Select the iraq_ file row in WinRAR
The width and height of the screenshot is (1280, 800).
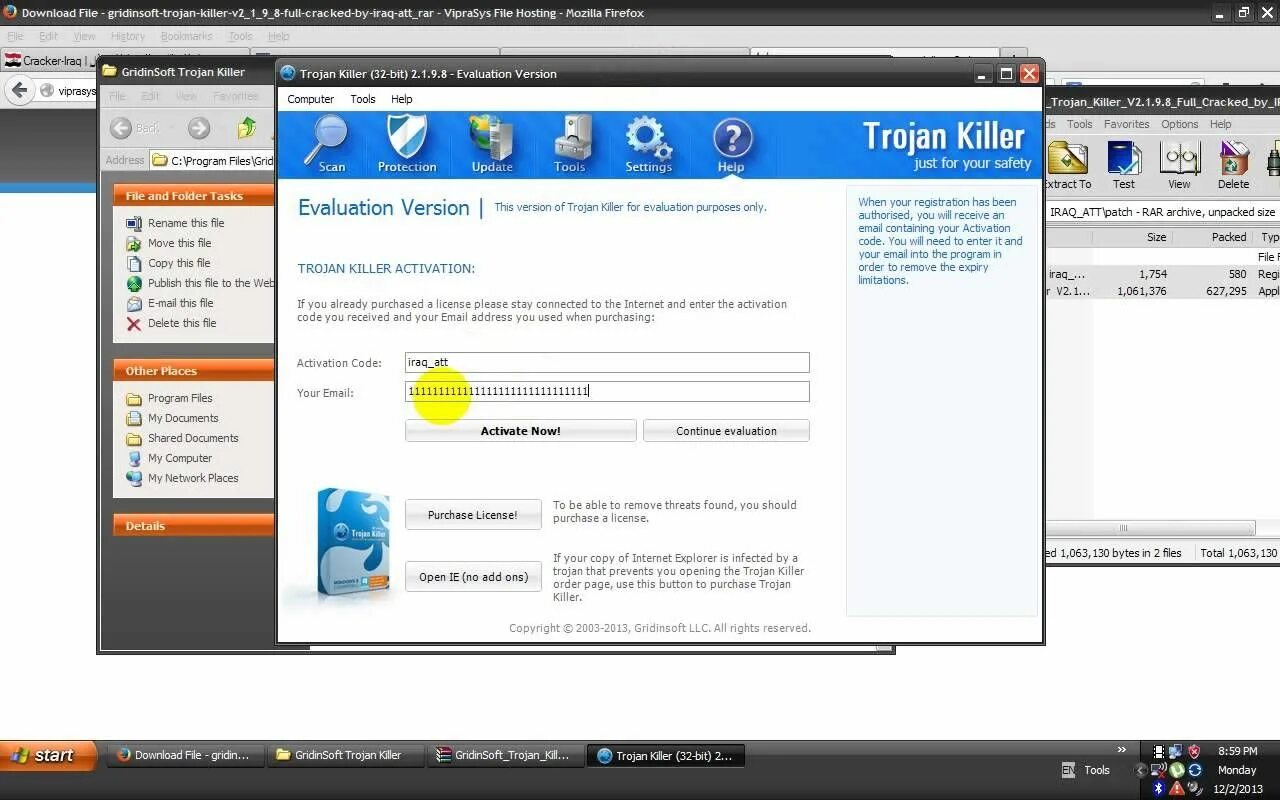coord(1163,274)
